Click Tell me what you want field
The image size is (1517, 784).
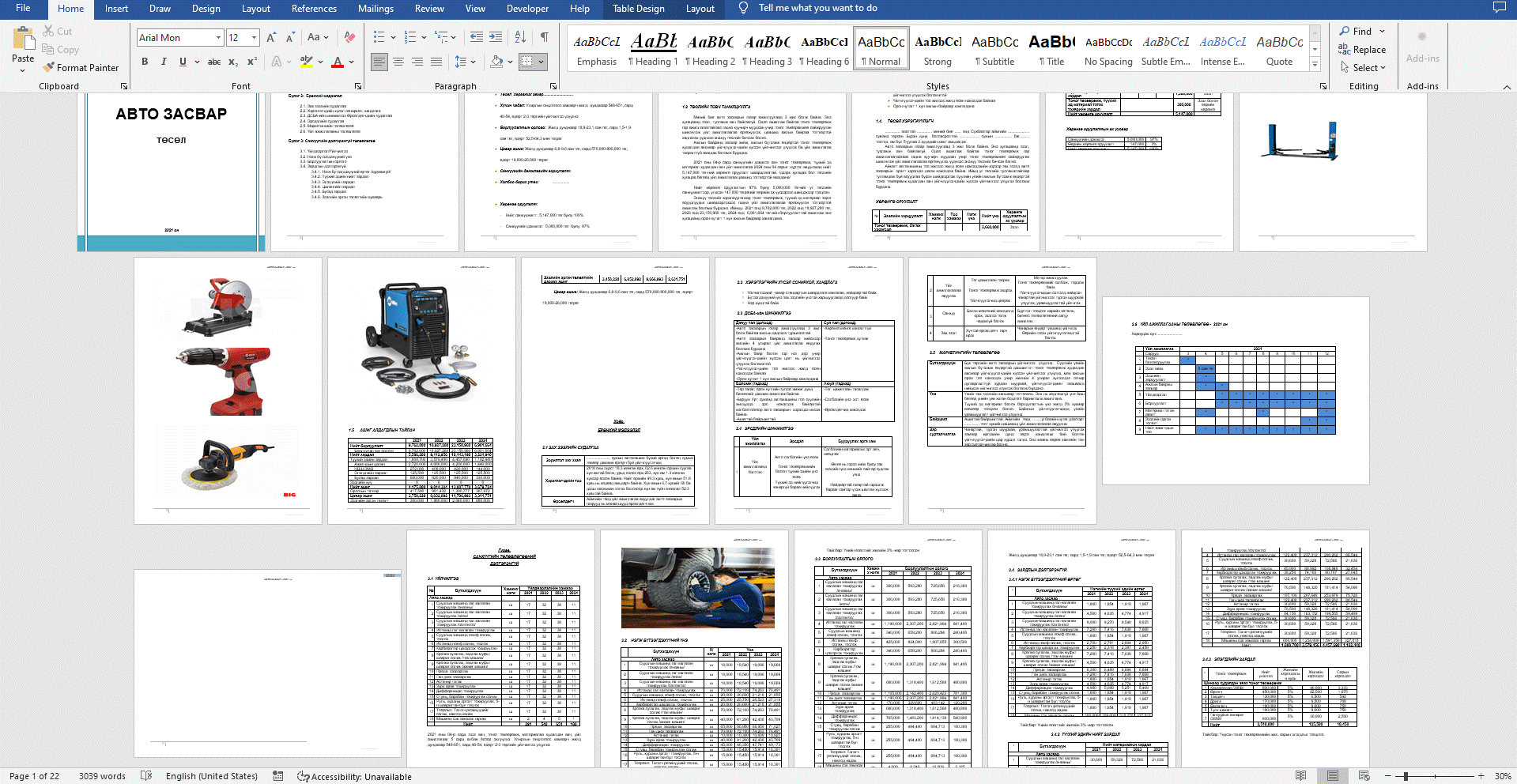click(x=817, y=8)
